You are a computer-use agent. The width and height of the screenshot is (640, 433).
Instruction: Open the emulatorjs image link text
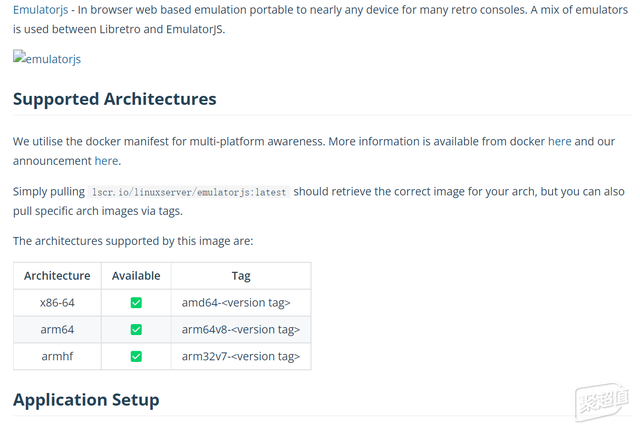(x=53, y=59)
